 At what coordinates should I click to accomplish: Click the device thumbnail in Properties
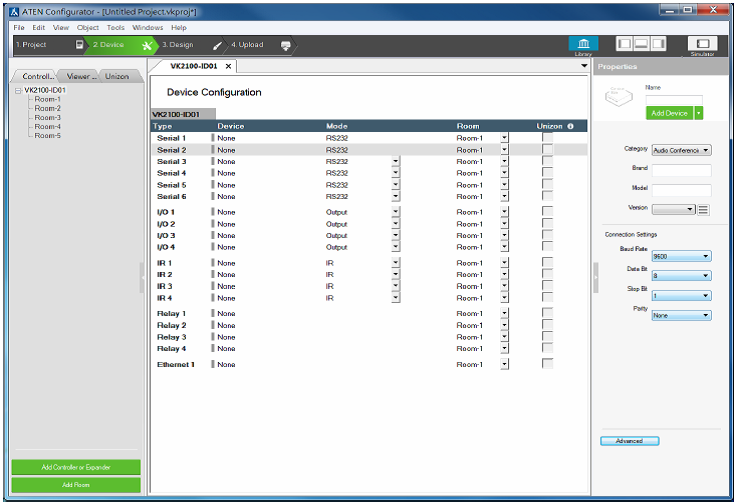pos(619,96)
